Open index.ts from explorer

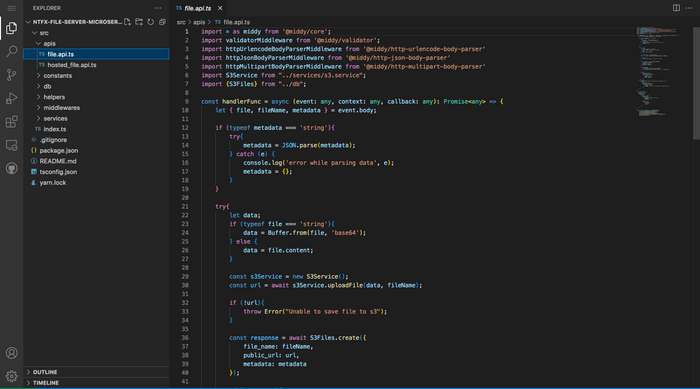point(96,129)
